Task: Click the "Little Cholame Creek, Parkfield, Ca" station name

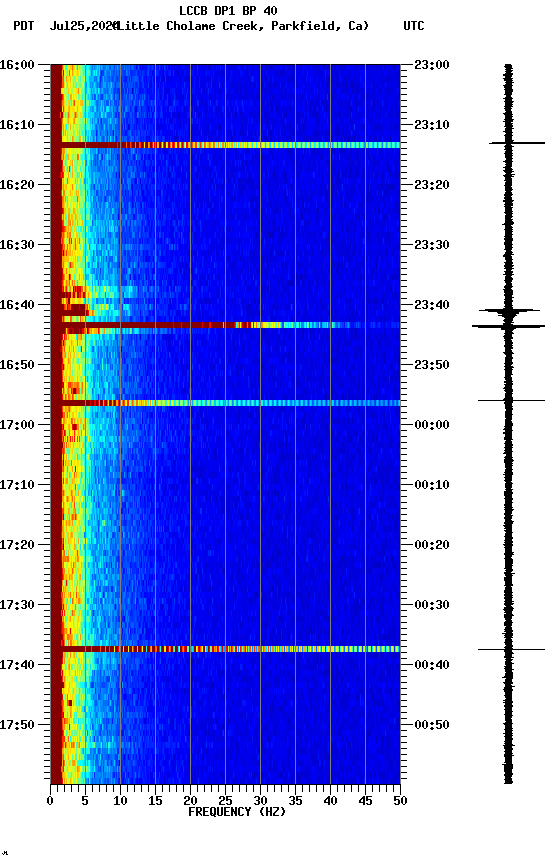Action: pyautogui.click(x=242, y=26)
